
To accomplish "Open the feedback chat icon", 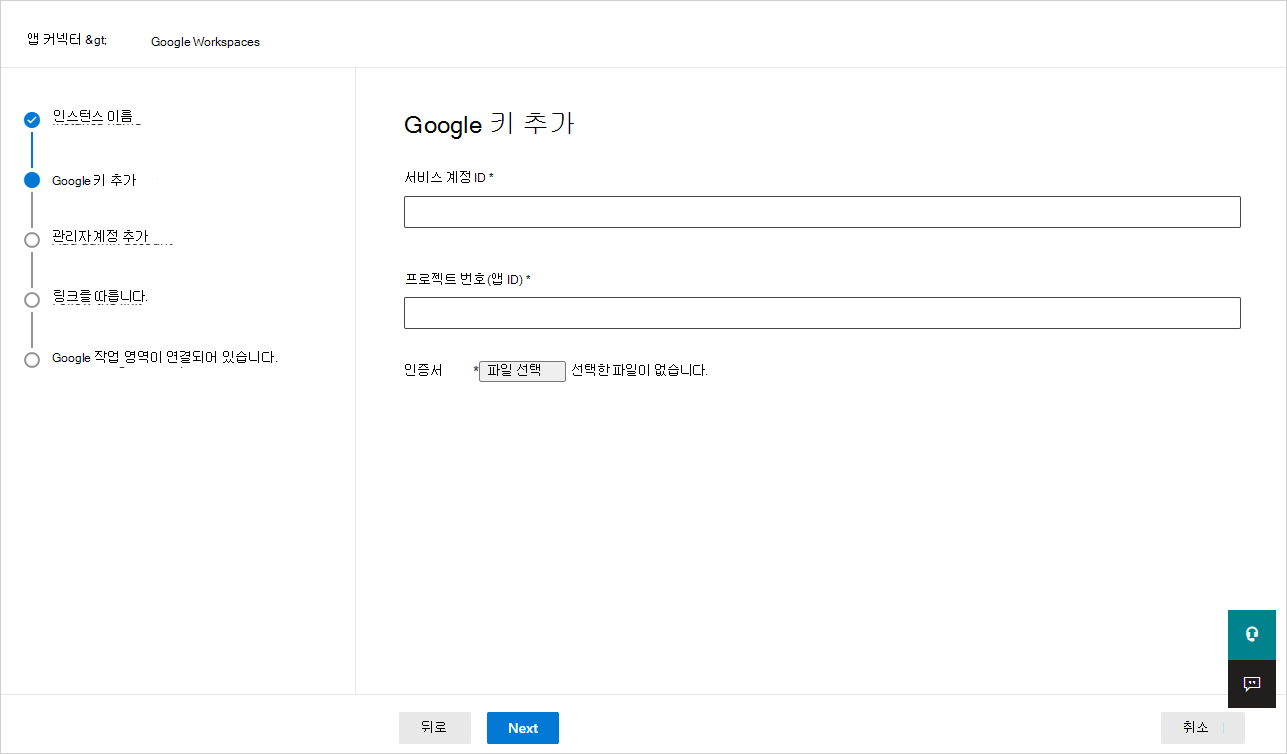I will 1251,684.
